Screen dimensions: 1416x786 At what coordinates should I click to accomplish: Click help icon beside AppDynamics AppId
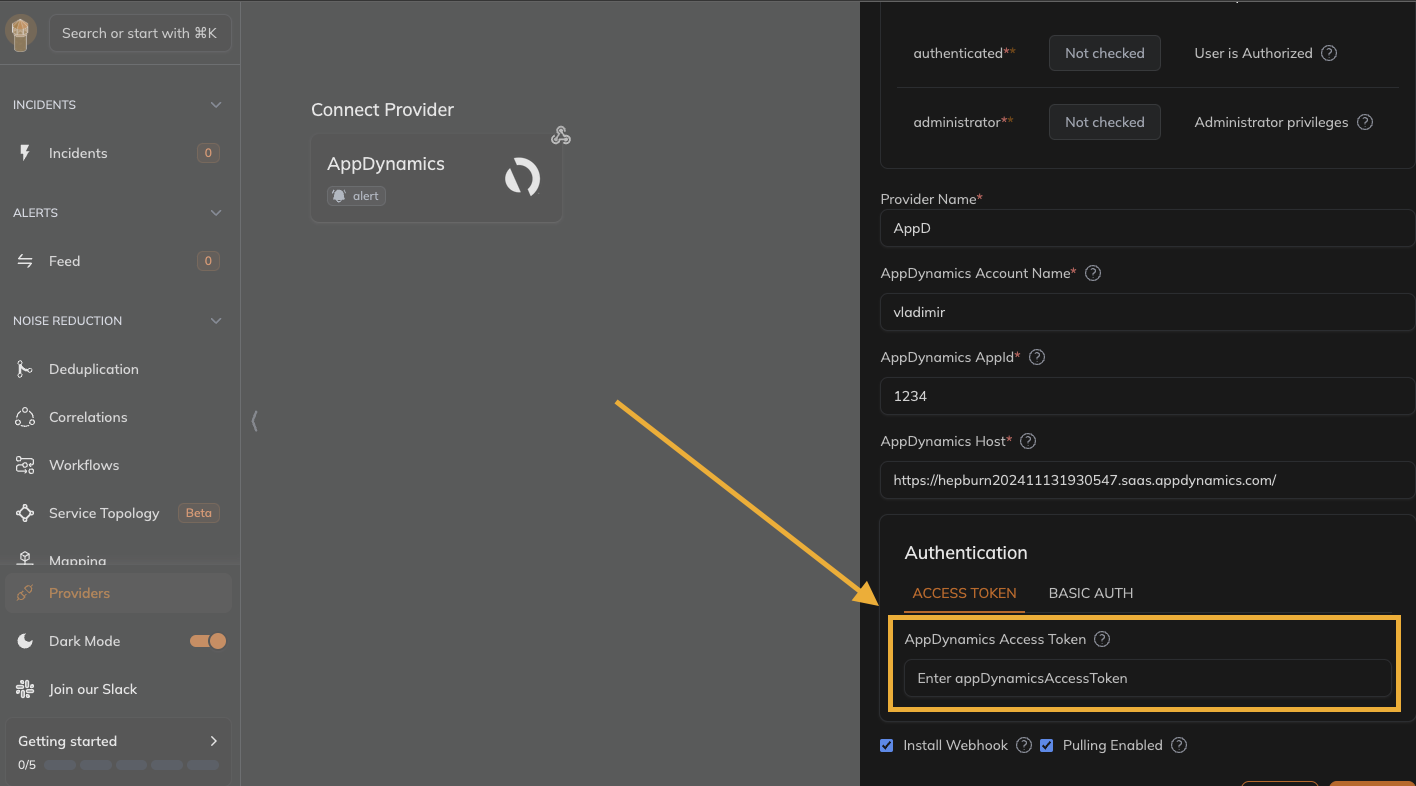(x=1037, y=357)
